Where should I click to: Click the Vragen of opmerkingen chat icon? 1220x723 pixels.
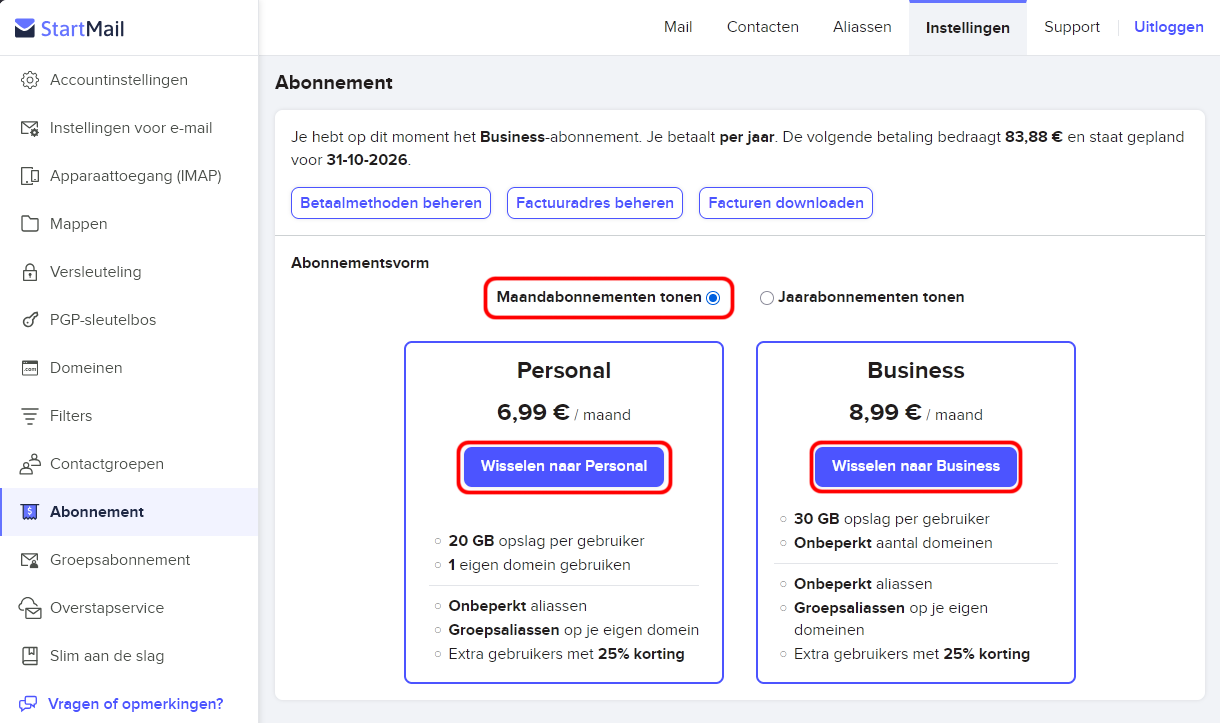pyautogui.click(x=28, y=704)
